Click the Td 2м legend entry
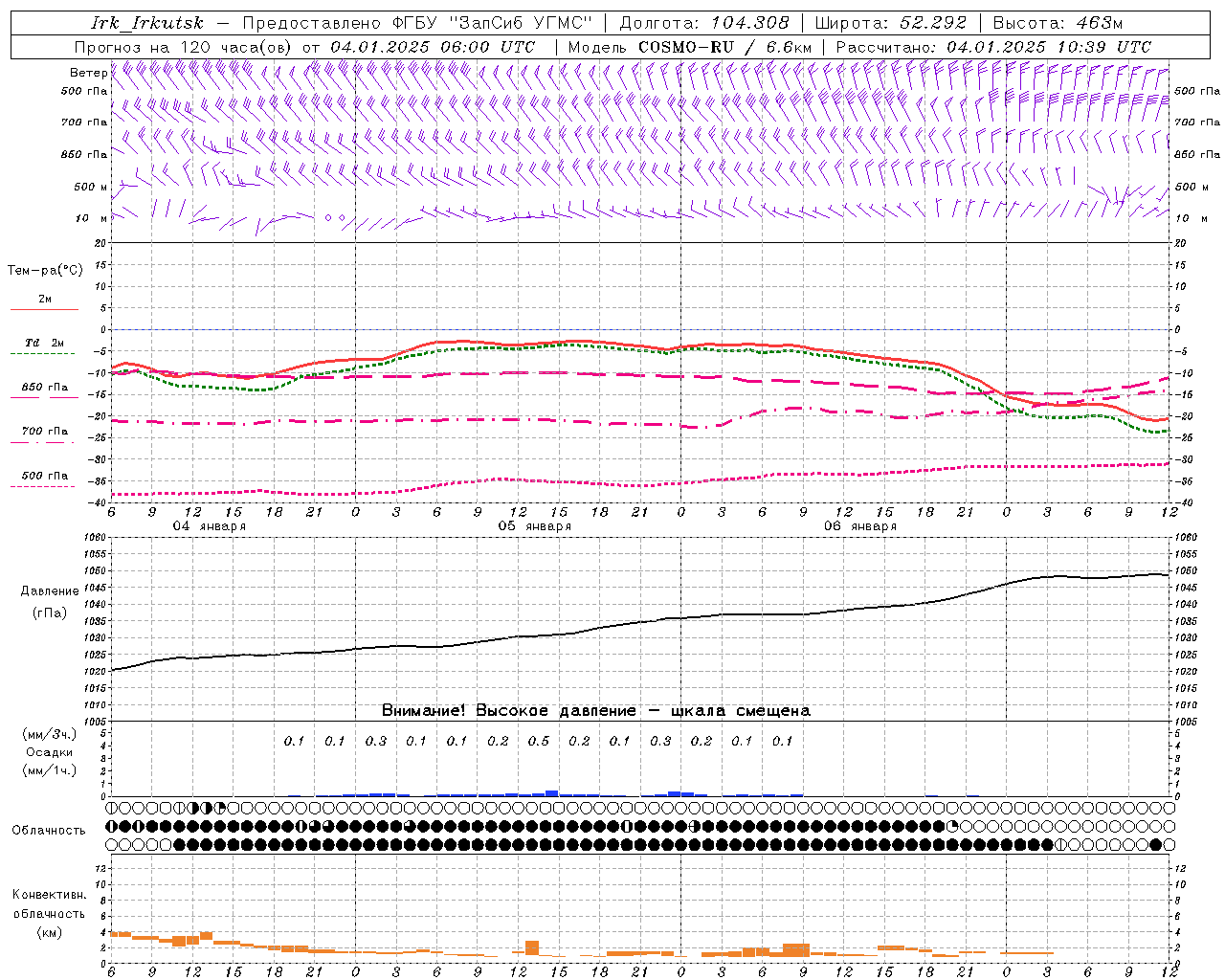1225x980 pixels. pos(44,343)
